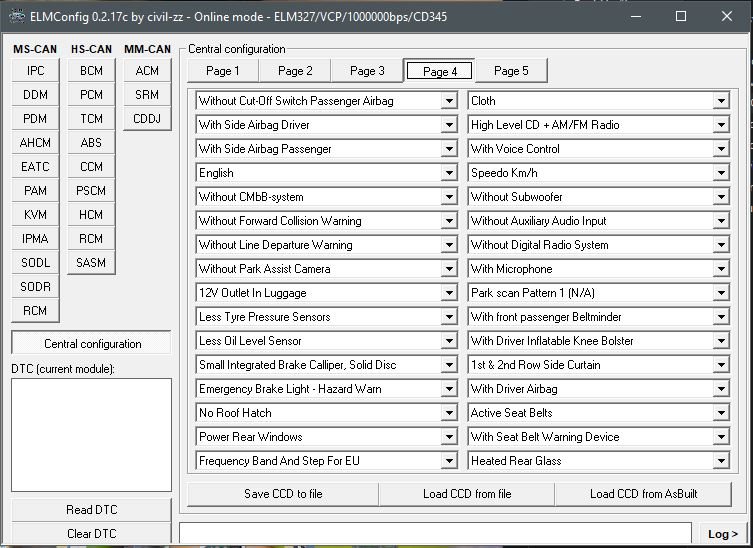Open Page 3 of central configuration
753x548 pixels.
click(367, 71)
